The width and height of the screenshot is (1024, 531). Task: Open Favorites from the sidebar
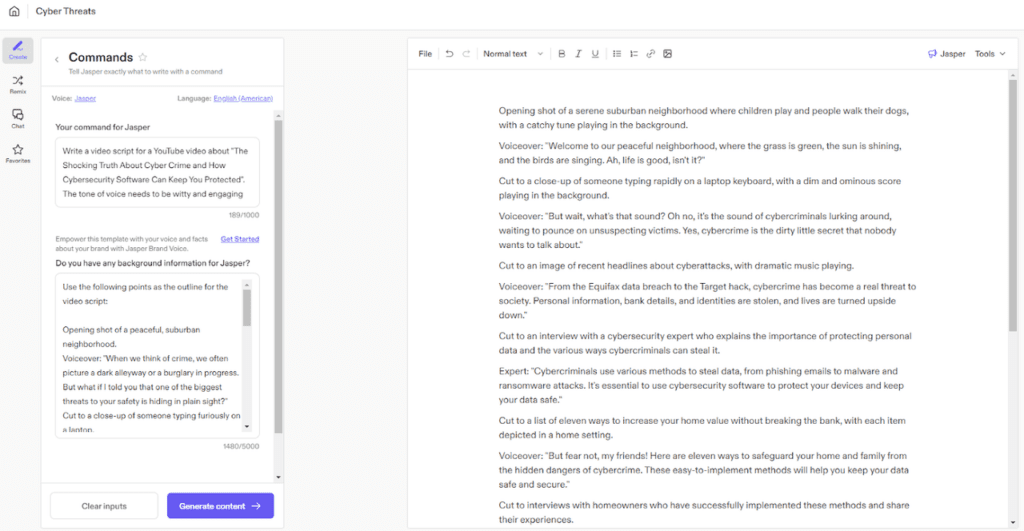[17, 153]
